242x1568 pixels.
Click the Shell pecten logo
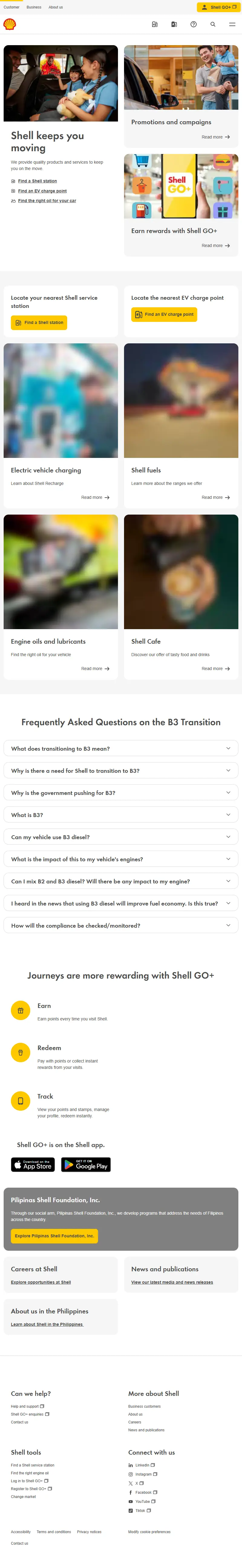[x=10, y=24]
